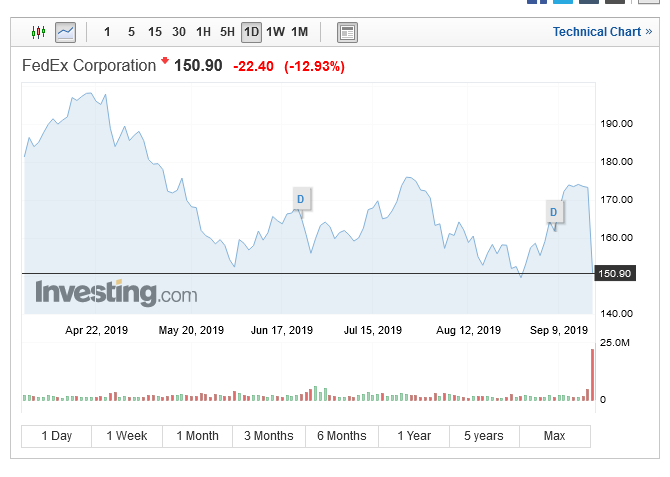Choose the 1H interval
The width and height of the screenshot is (670, 477).
[203, 32]
